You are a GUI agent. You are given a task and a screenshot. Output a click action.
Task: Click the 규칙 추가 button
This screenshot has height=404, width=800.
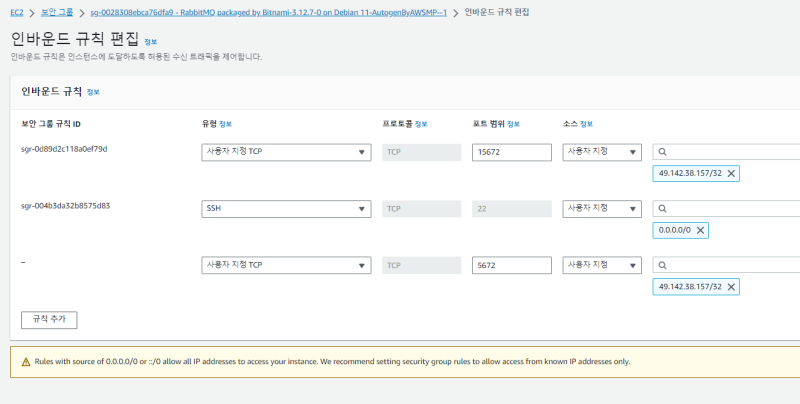(x=49, y=320)
